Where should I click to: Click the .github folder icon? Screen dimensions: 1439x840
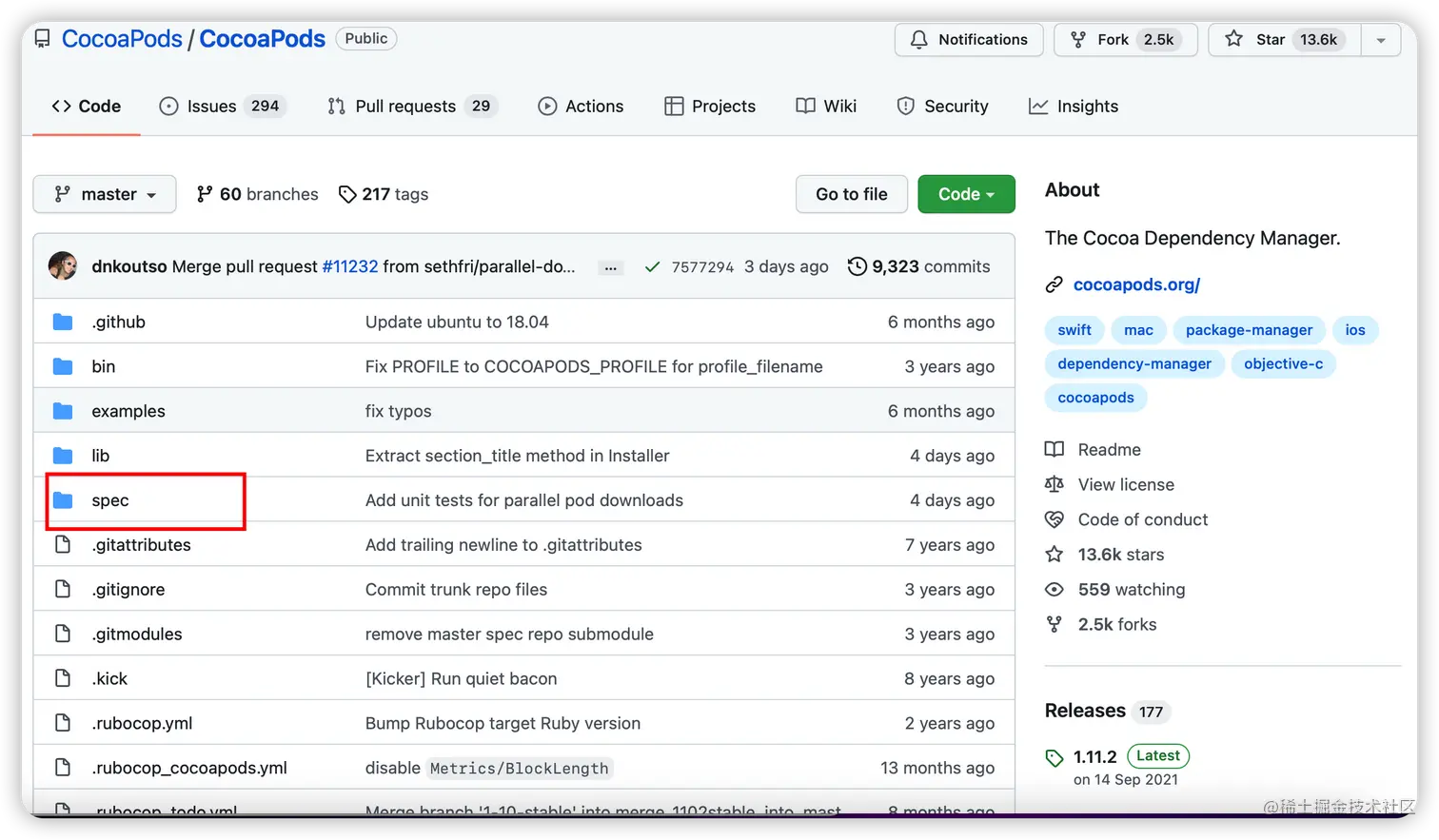pos(63,322)
